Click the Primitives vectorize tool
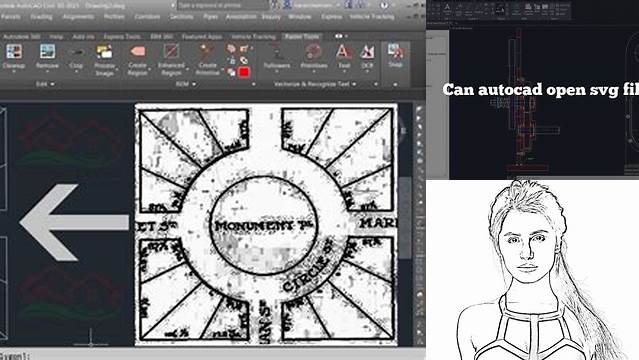 coord(313,57)
